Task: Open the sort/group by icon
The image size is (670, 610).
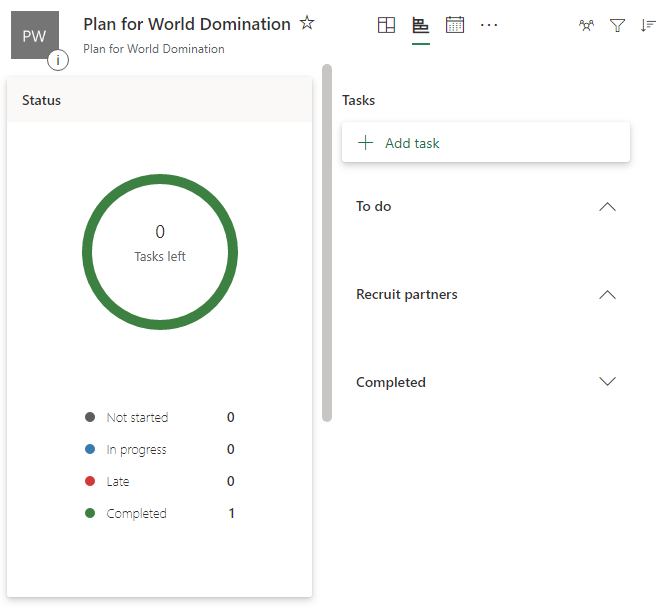Action: pyautogui.click(x=648, y=26)
